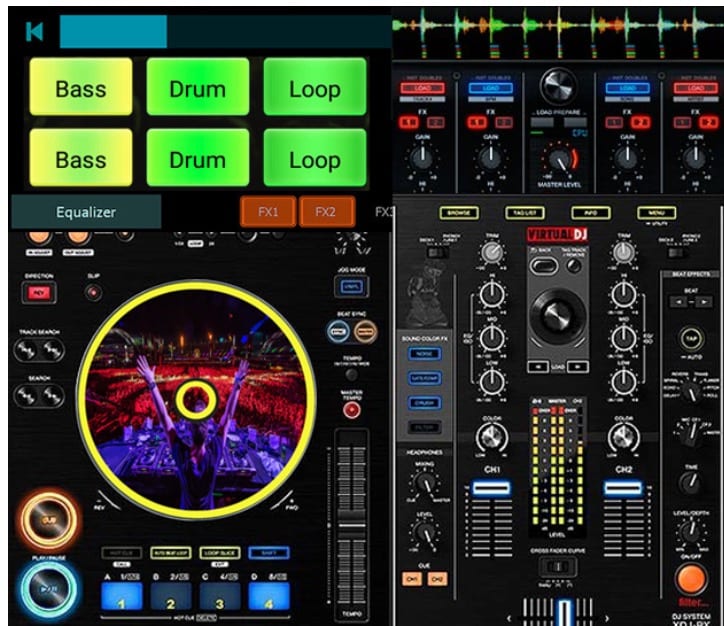Viewport: 724px width, 626px height.
Task: Click the glowing orange CUE button
Action: (x=48, y=520)
